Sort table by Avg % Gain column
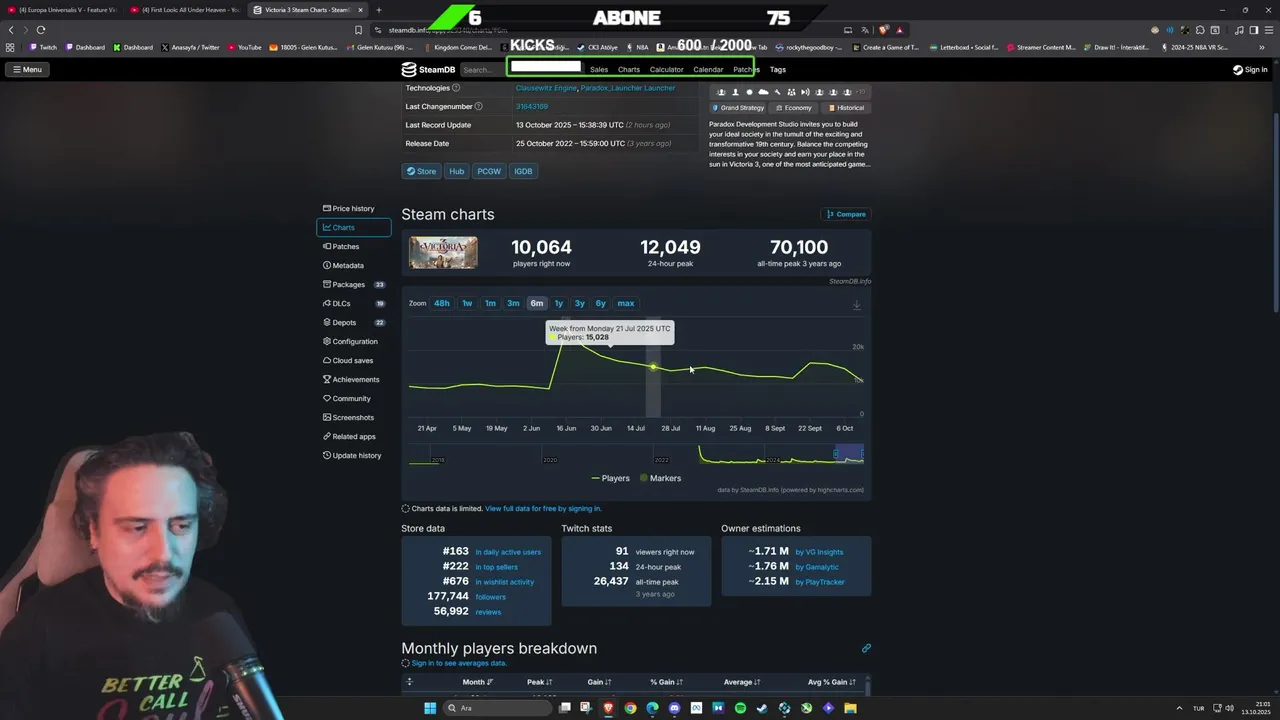 pos(834,682)
